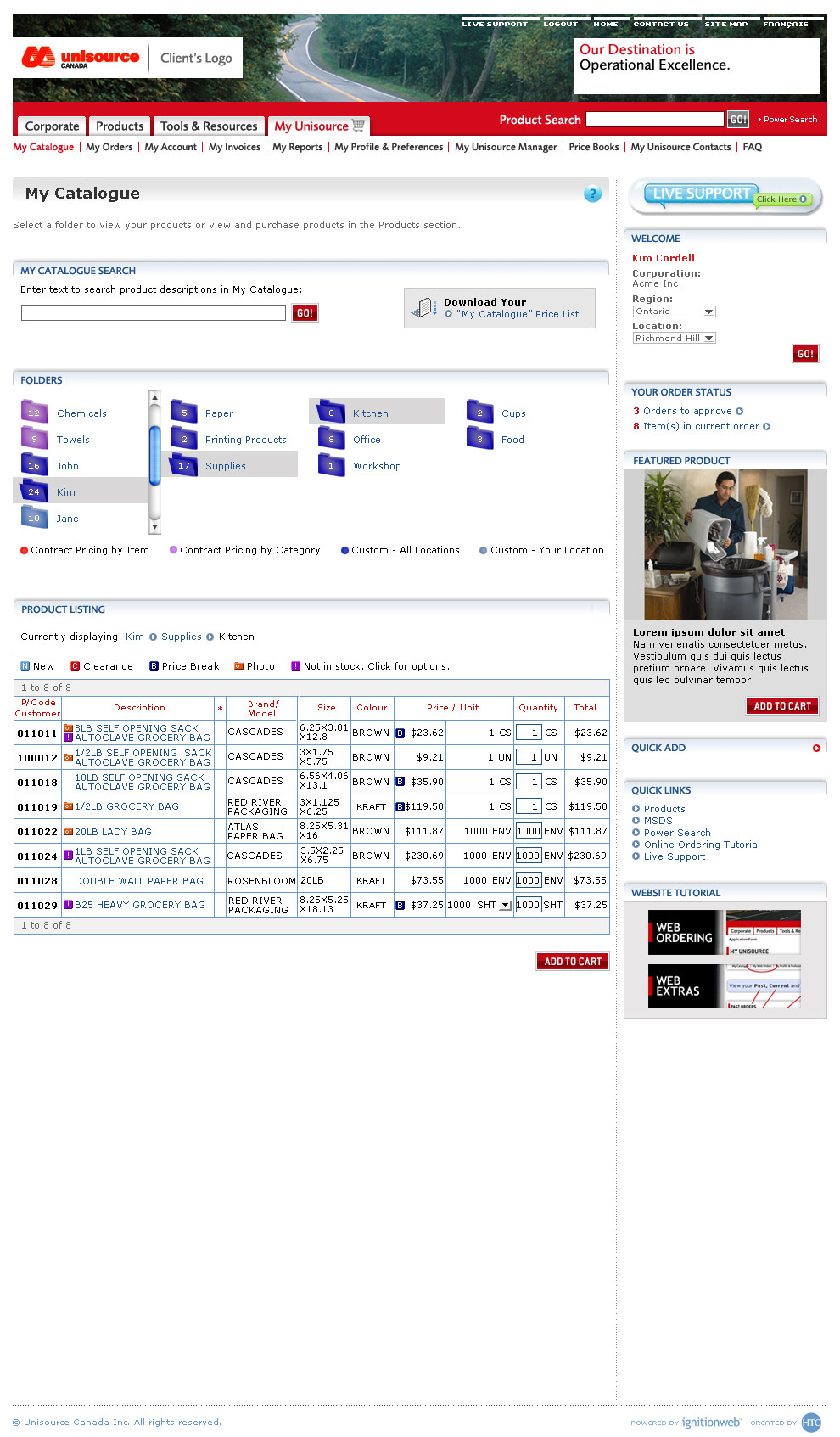Open the My Orders link
The width and height of the screenshot is (840, 1437).
[x=109, y=147]
